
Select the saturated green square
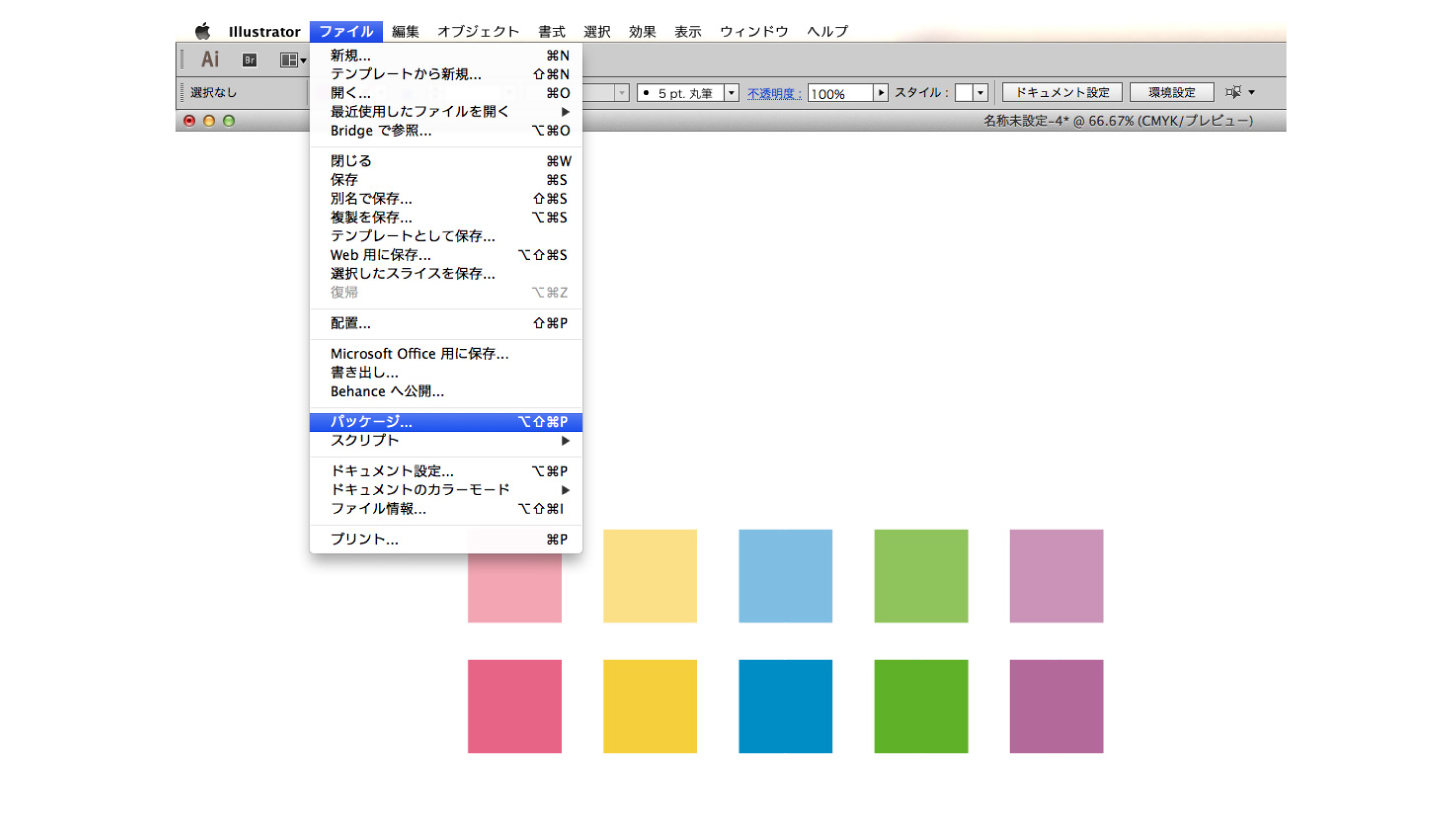(921, 706)
